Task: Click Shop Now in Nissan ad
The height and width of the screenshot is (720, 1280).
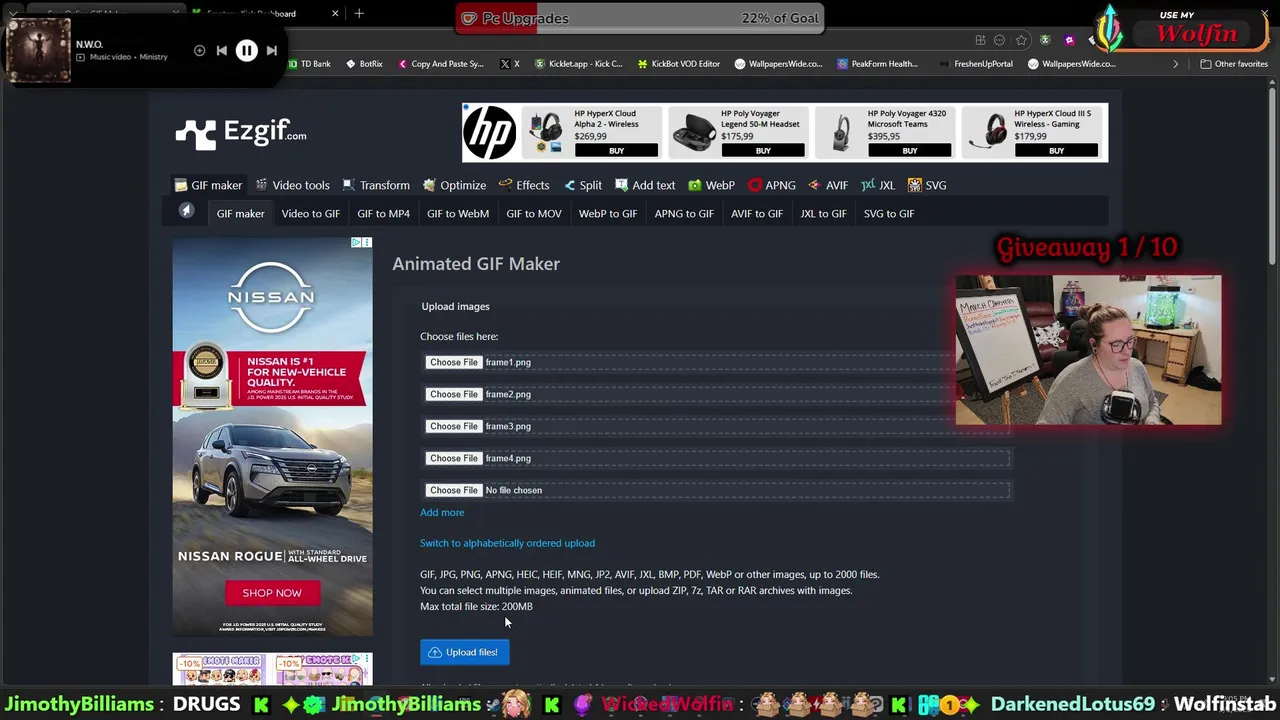Action: (x=271, y=593)
